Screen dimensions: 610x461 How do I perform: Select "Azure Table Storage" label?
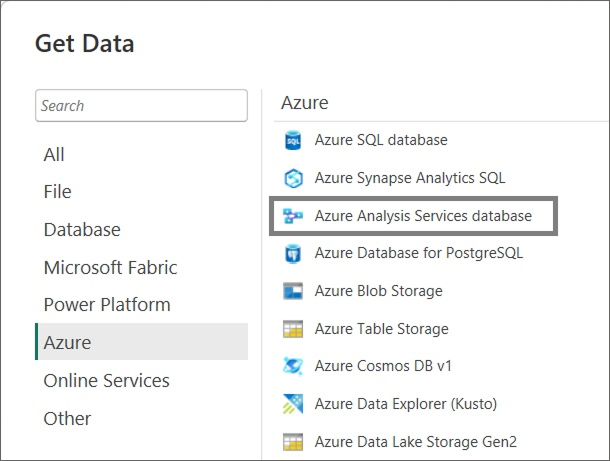coord(382,329)
